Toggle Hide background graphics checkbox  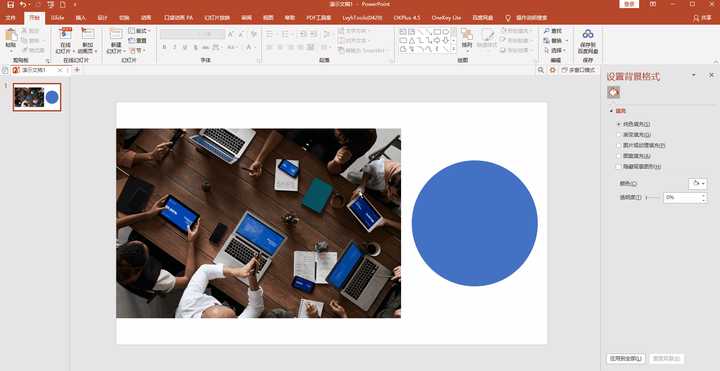point(619,167)
